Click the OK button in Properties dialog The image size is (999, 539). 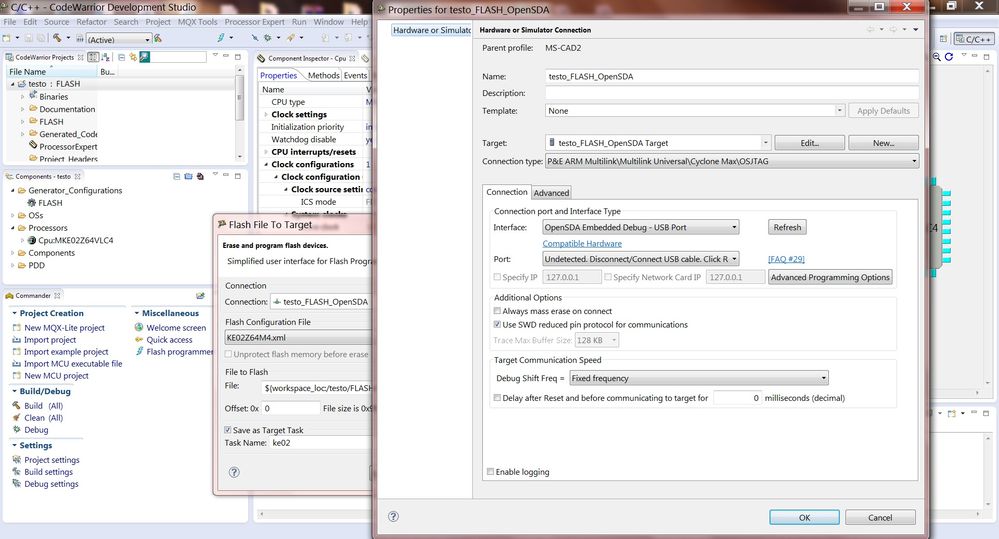(x=804, y=517)
